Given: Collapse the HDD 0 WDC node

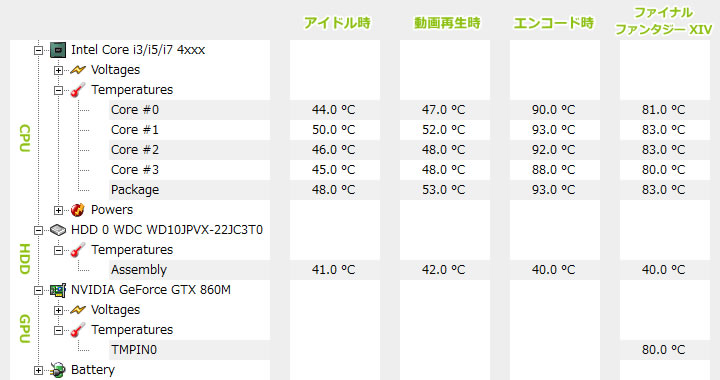Looking at the screenshot, I should pos(39,230).
